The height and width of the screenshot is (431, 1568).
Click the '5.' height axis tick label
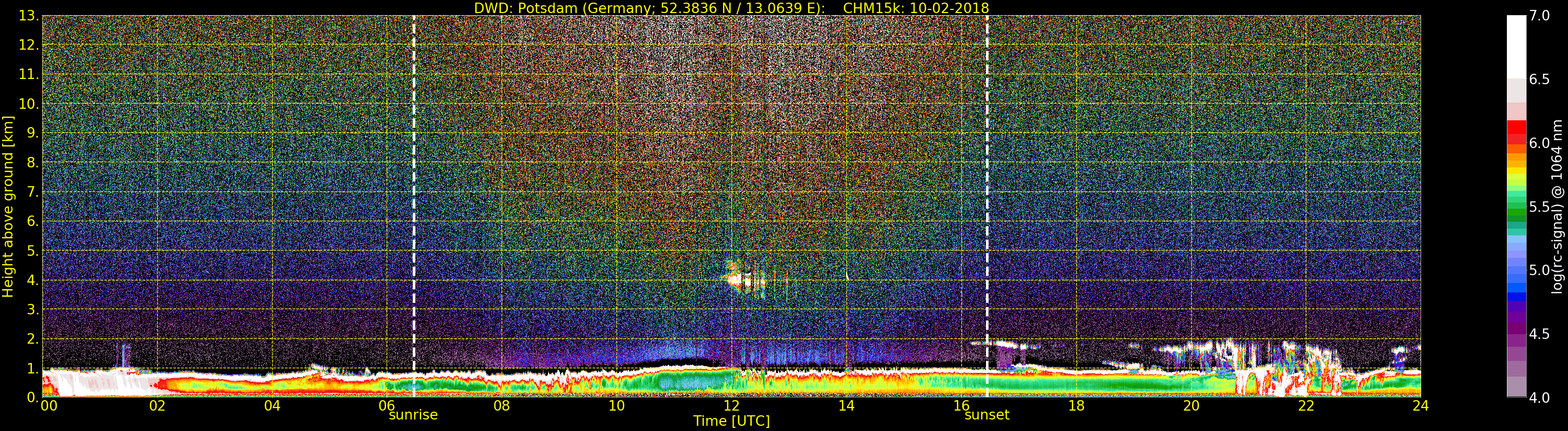tap(32, 251)
